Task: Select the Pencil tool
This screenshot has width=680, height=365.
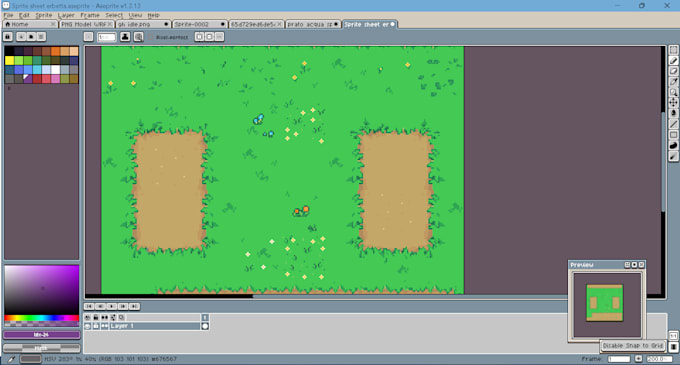Action: pos(673,61)
